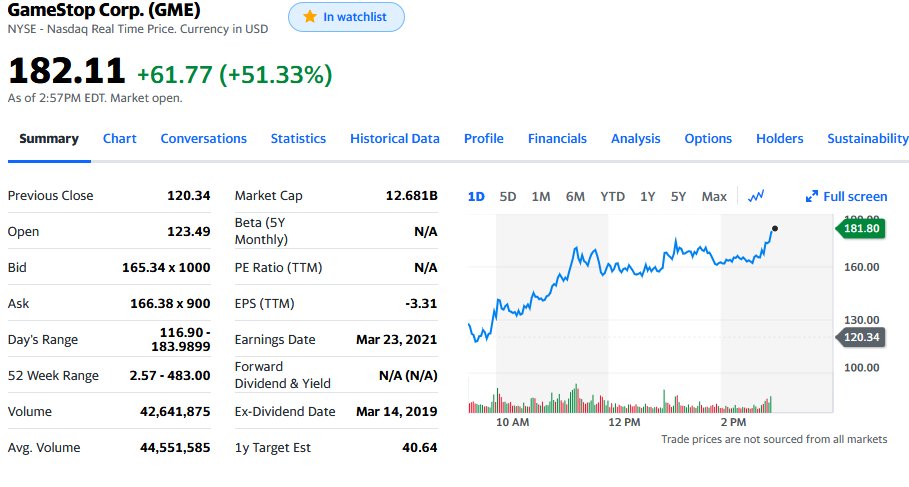Click the NYSE - Nasdaq Real Time Price subtitle
The width and height of the screenshot is (909, 487).
click(x=138, y=29)
